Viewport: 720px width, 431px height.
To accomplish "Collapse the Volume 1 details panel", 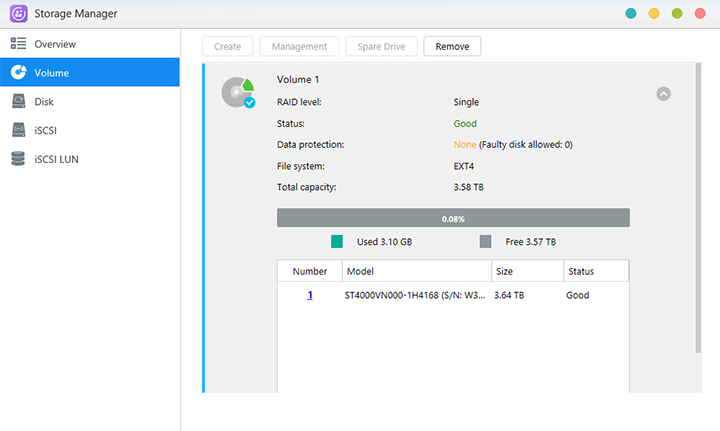I will click(x=663, y=94).
